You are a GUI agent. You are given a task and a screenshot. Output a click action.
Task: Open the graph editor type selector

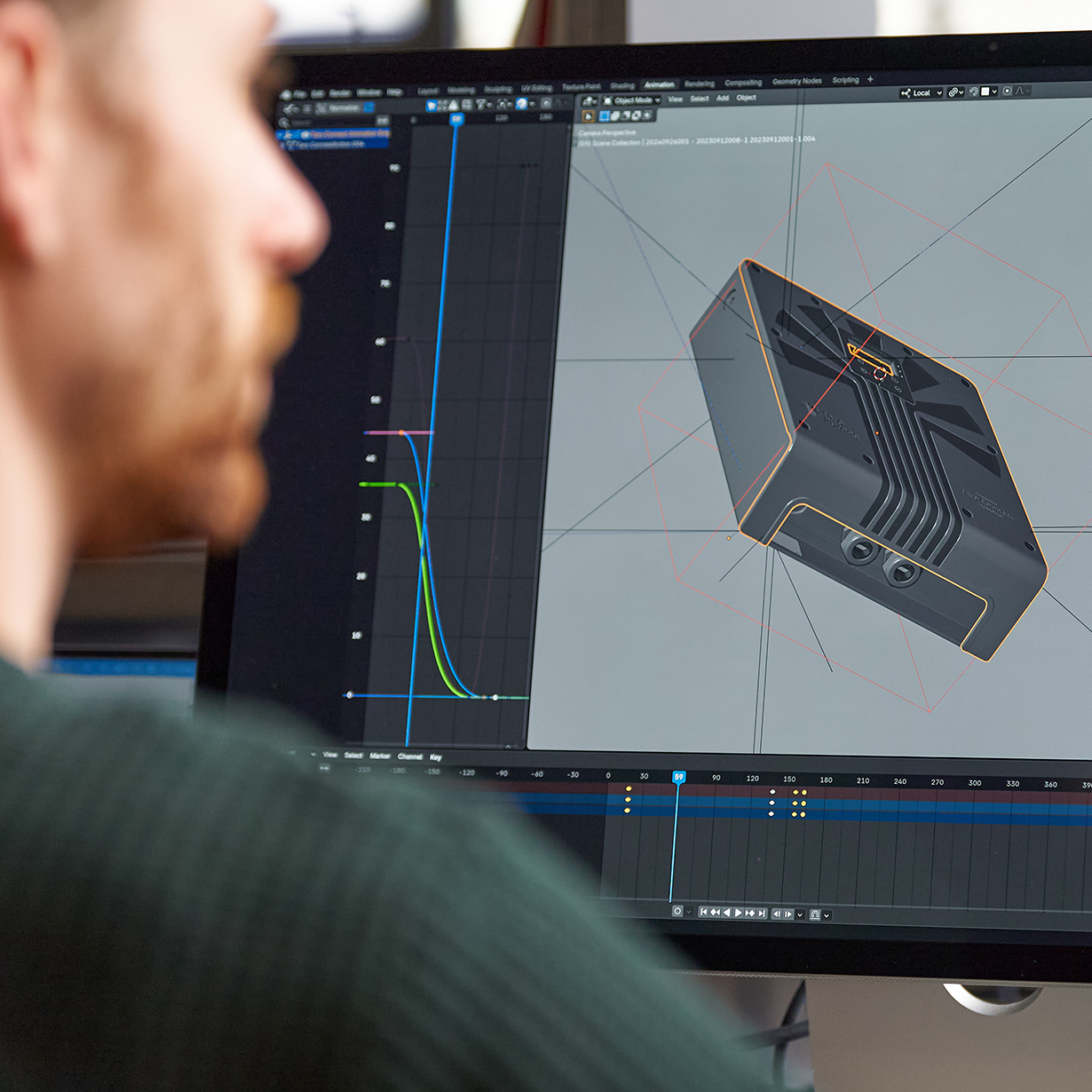point(291,109)
